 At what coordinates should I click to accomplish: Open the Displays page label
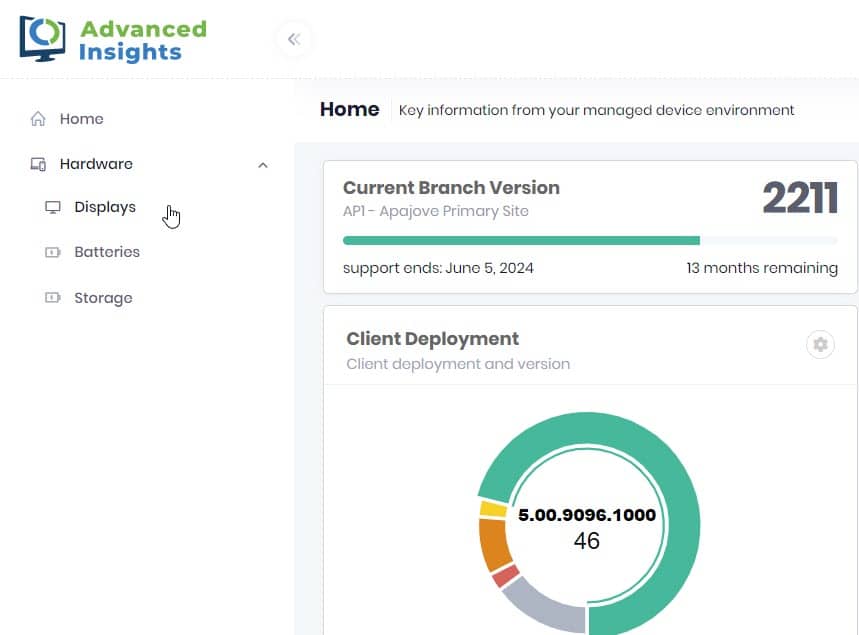tap(105, 208)
